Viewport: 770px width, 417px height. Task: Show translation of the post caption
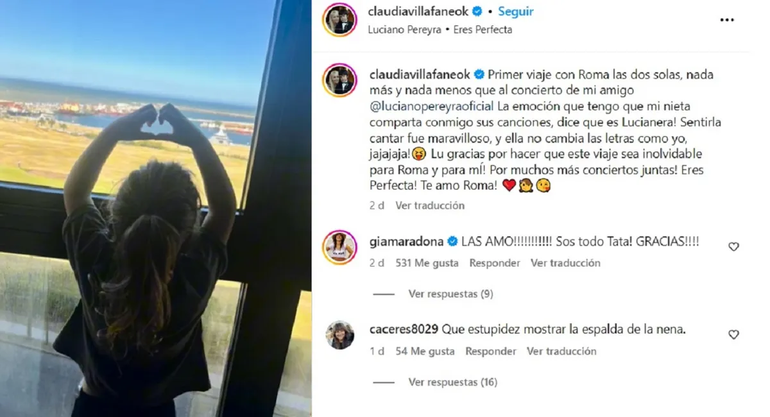coord(430,205)
